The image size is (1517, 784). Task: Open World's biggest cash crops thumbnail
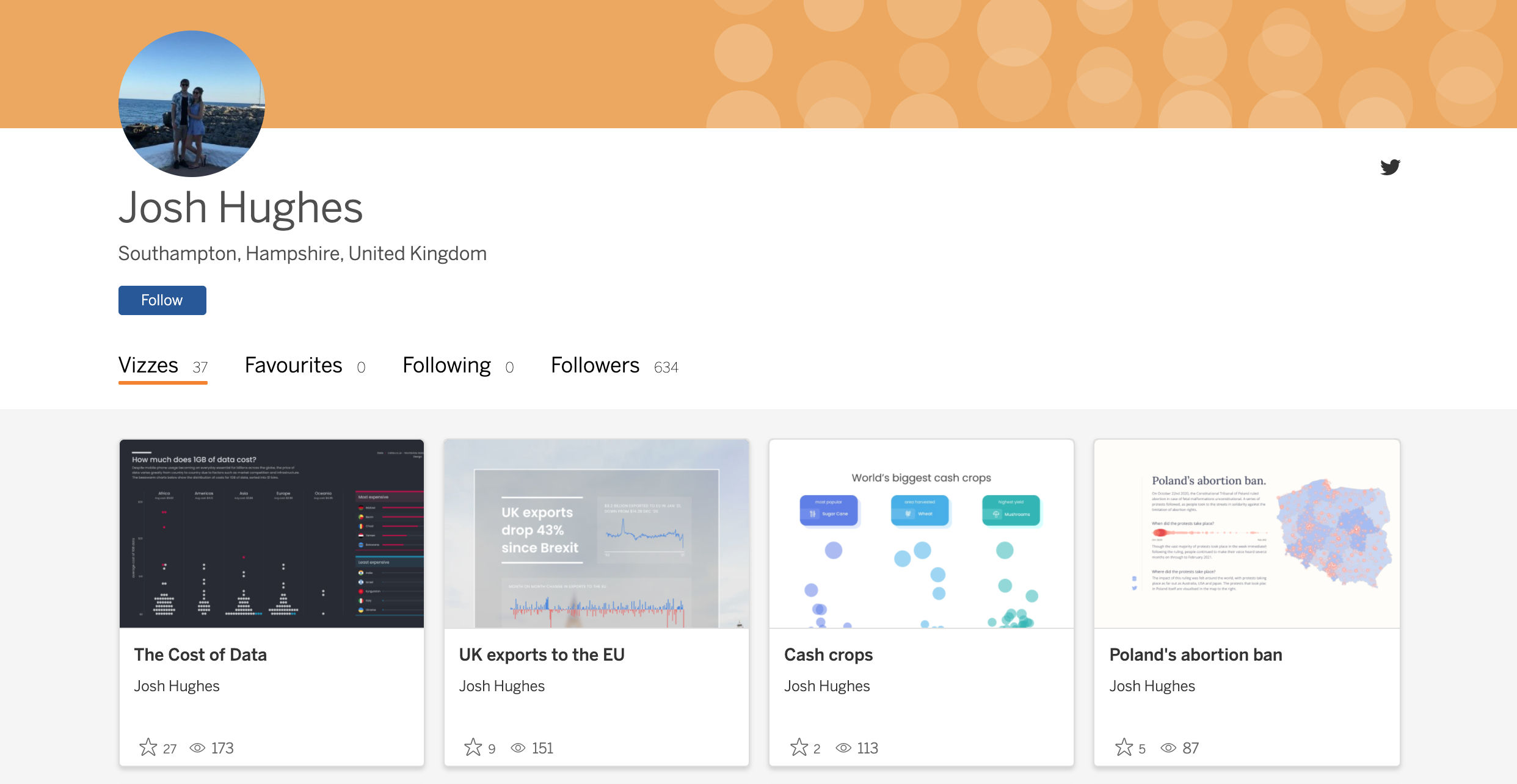922,533
